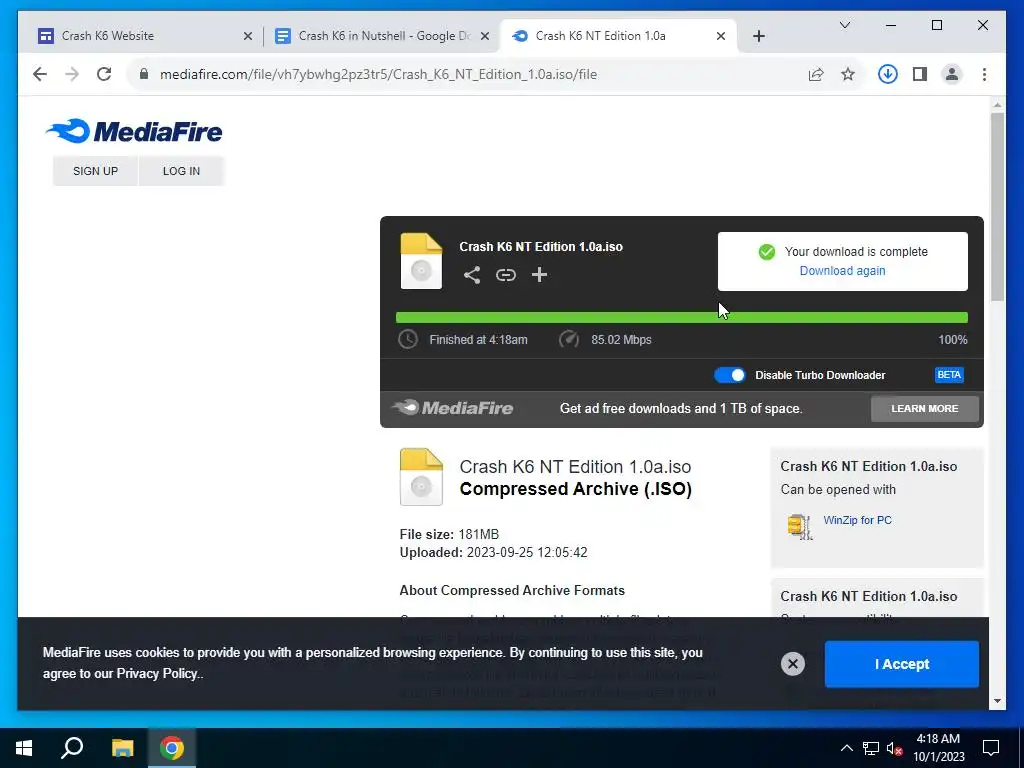The width and height of the screenshot is (1024, 768).
Task: Open Windows Start menu
Action: [24, 748]
